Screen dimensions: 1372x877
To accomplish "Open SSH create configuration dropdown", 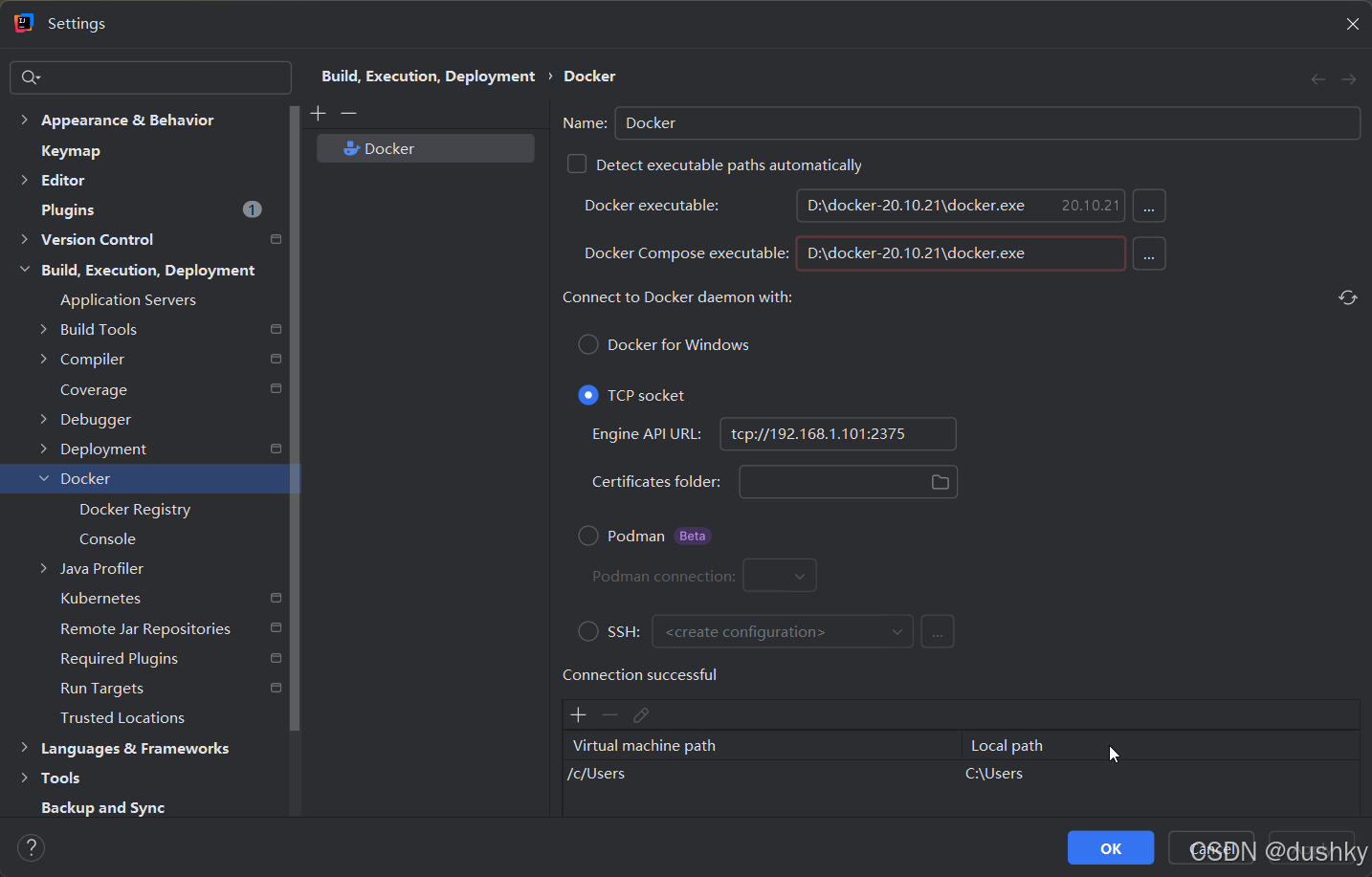I will (783, 631).
